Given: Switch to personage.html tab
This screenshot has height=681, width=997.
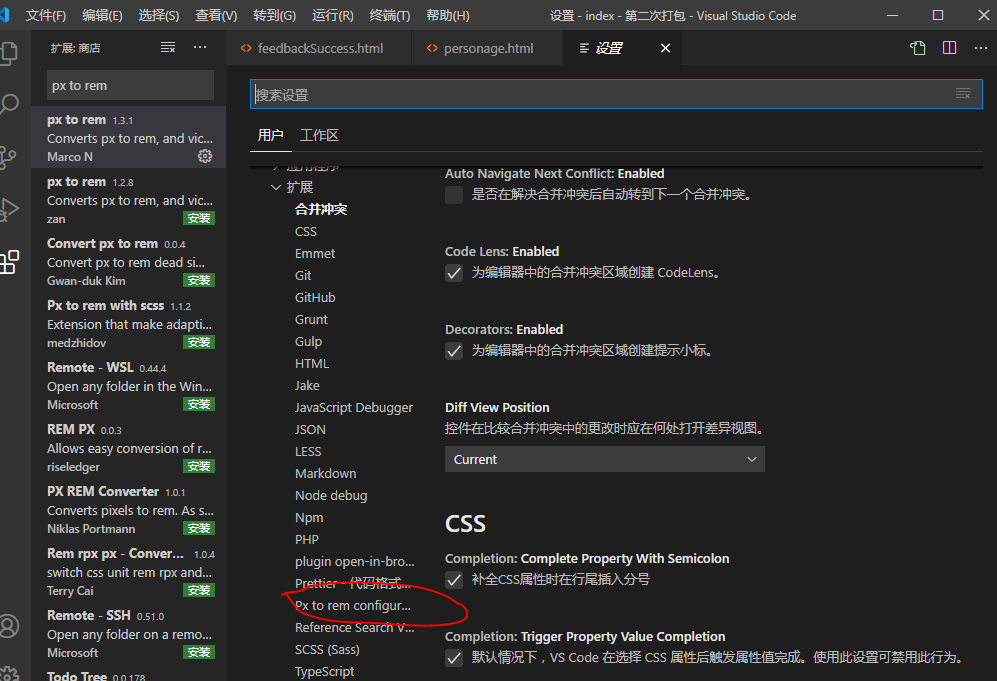Looking at the screenshot, I should click(487, 48).
